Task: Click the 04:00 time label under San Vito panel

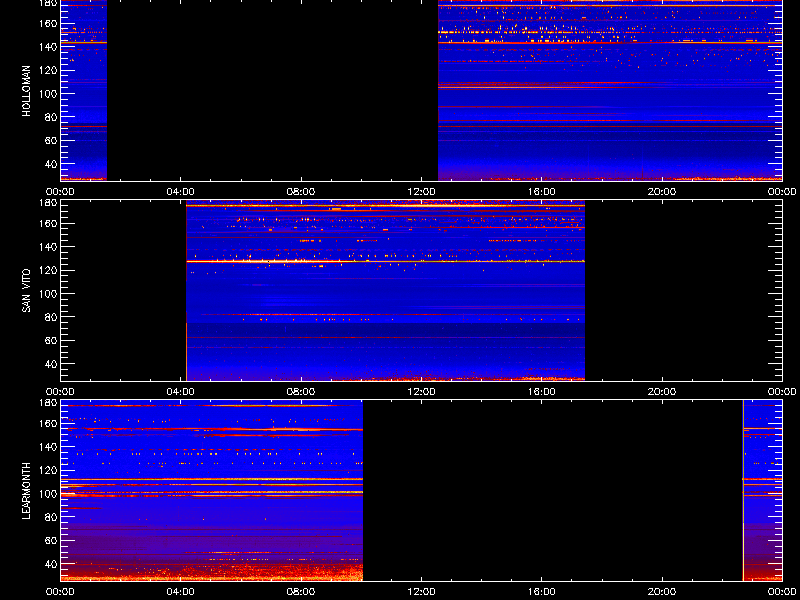Action: [181, 392]
